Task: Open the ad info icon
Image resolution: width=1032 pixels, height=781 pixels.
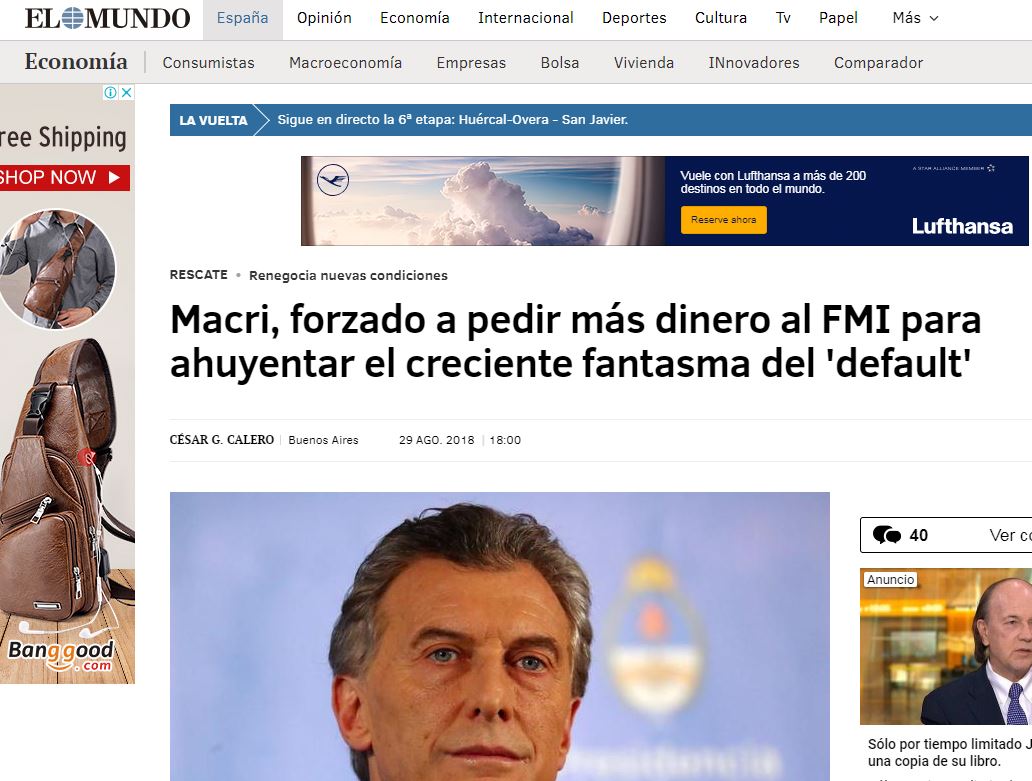Action: [111, 93]
